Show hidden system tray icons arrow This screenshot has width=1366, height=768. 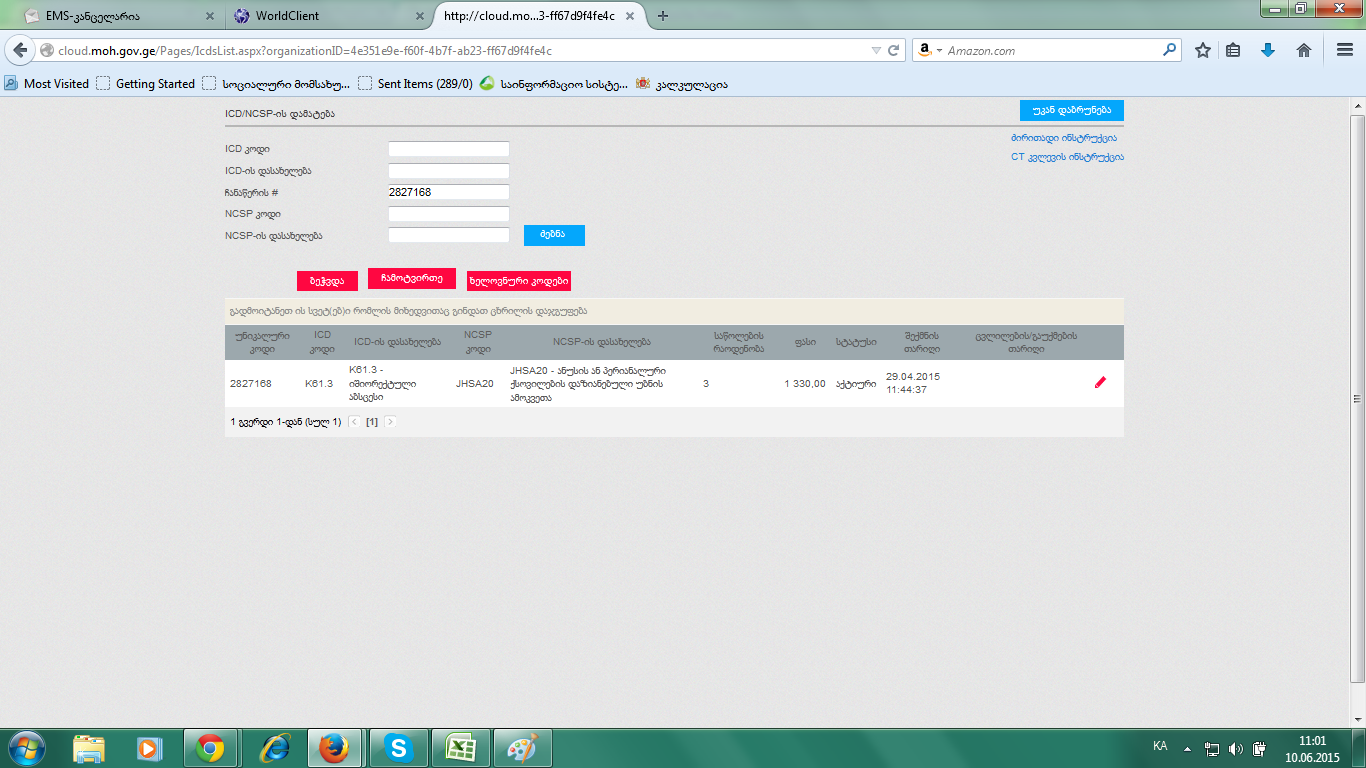(1187, 748)
